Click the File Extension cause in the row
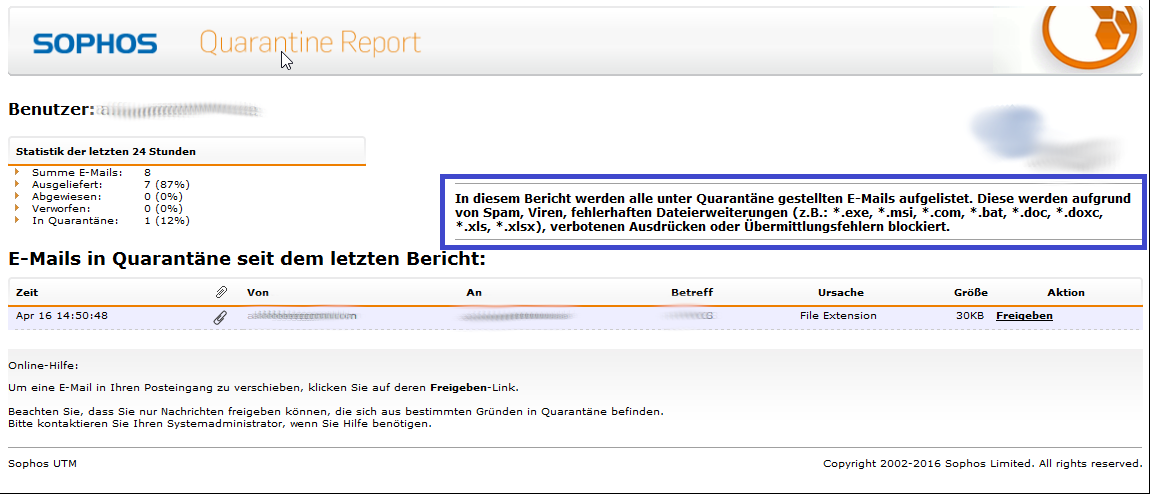1150x494 pixels. (838, 316)
